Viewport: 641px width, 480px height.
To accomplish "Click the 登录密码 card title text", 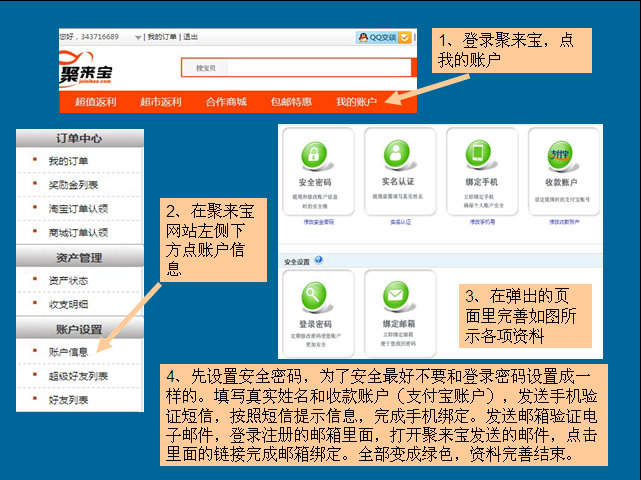I will click(315, 324).
